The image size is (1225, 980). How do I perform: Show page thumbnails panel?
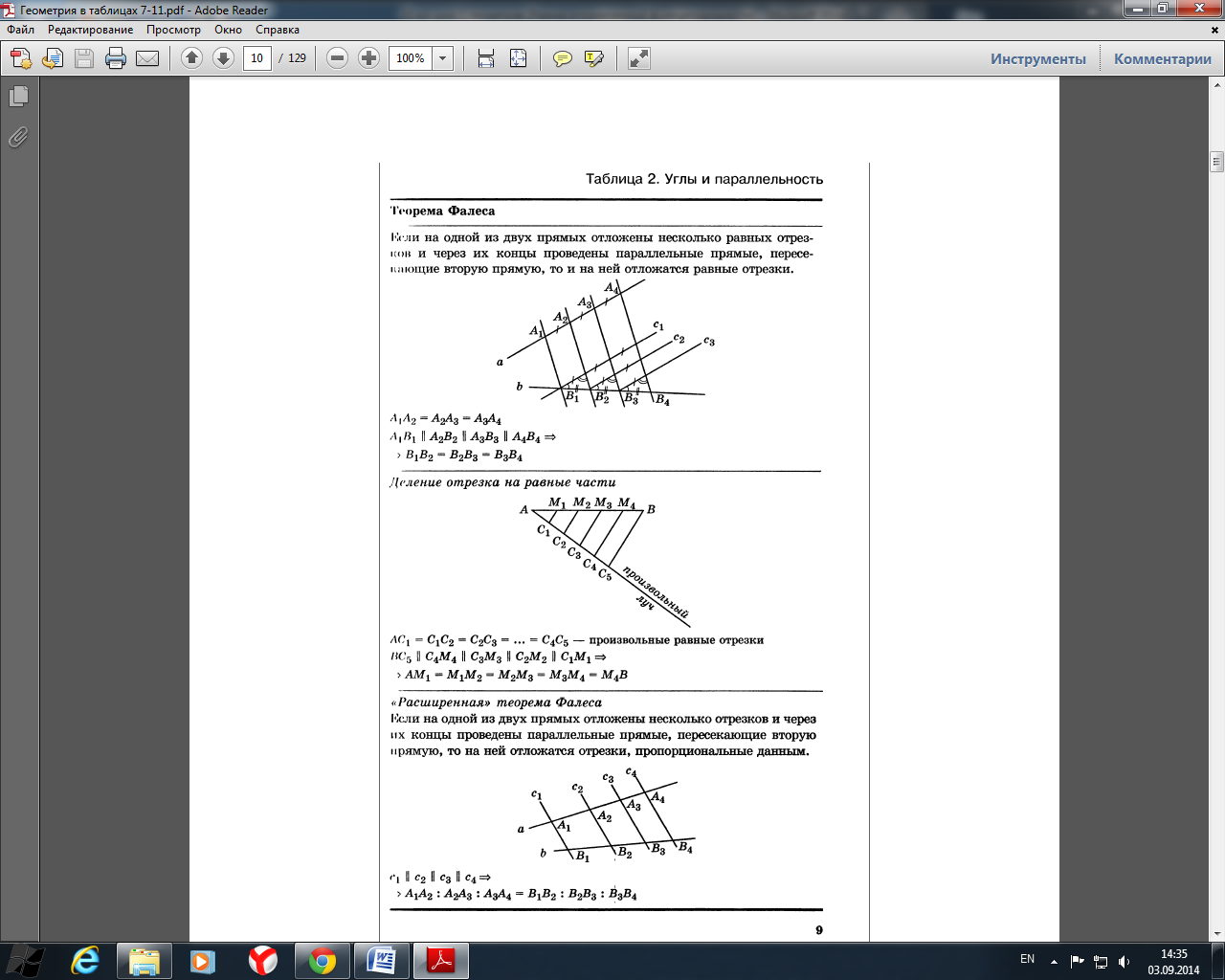coord(18,97)
